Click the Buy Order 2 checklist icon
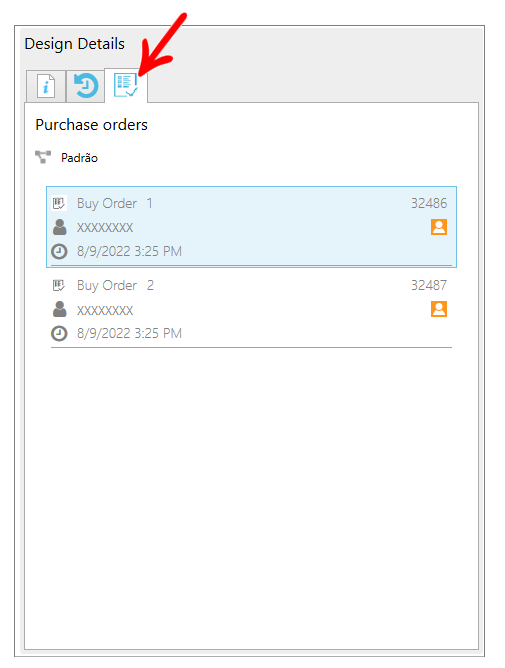This screenshot has height=668, width=505. (59, 285)
